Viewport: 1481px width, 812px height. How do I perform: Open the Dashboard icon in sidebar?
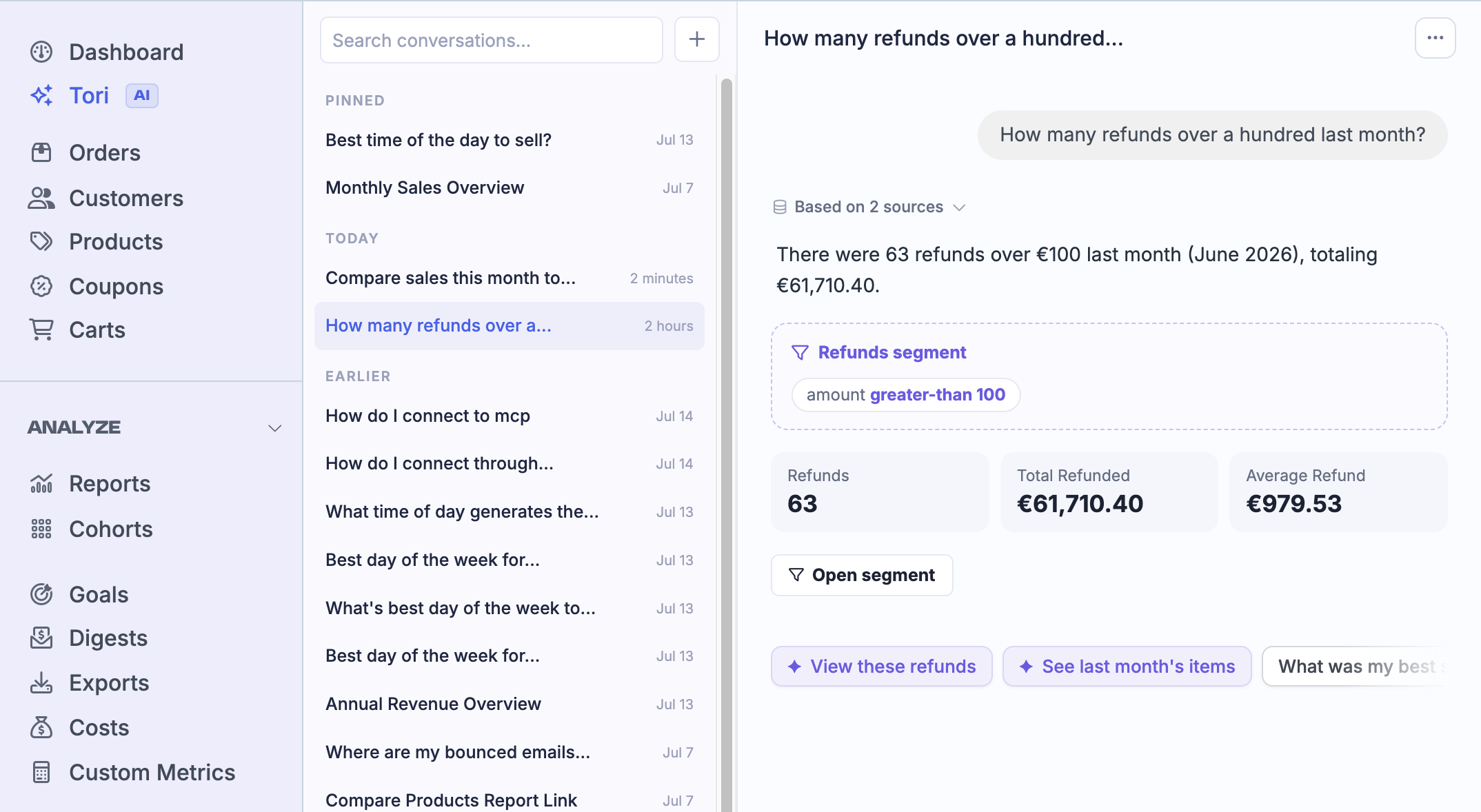tap(41, 52)
